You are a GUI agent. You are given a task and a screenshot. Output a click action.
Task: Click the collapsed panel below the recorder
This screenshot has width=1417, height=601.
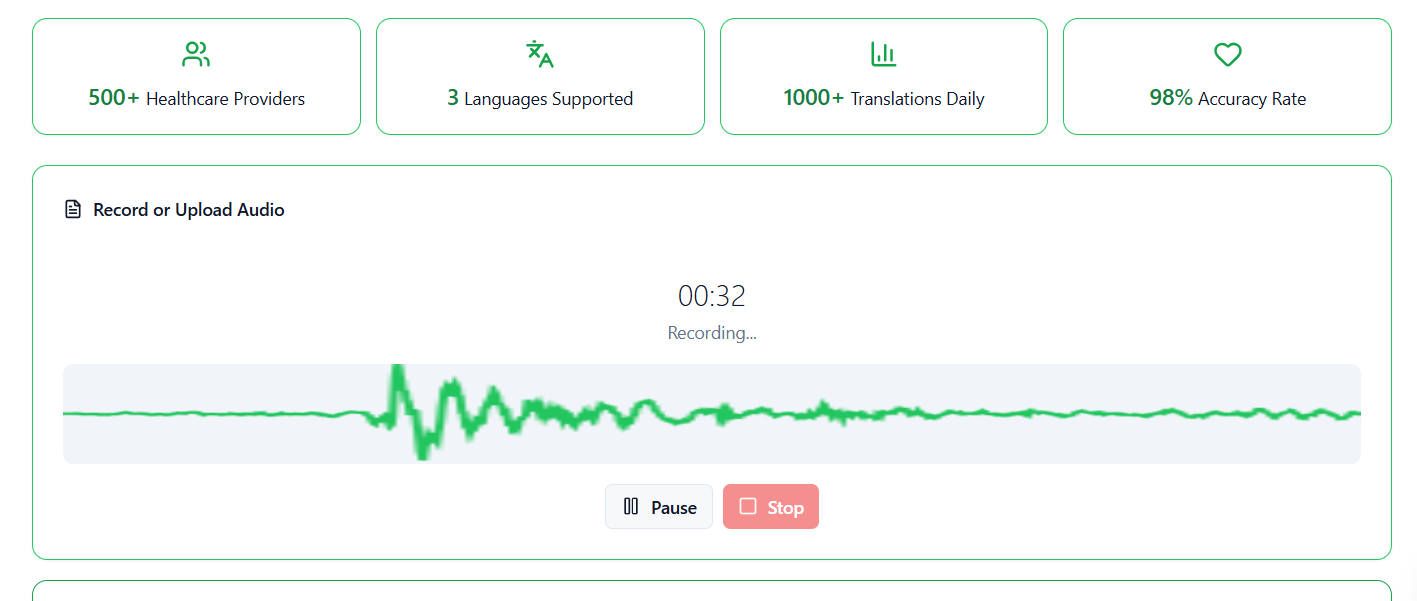coord(712,590)
